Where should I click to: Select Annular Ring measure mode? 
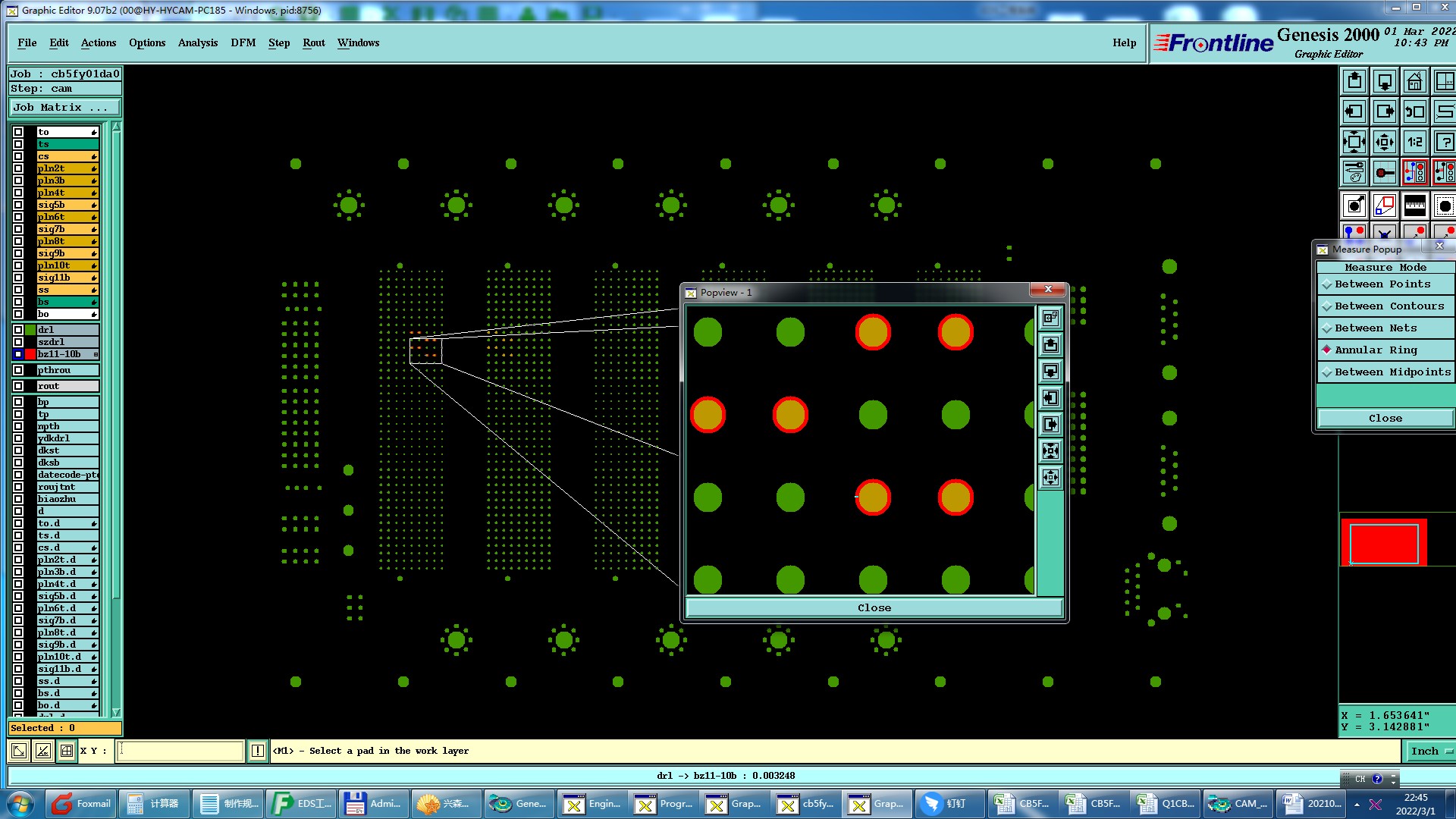[1376, 350]
